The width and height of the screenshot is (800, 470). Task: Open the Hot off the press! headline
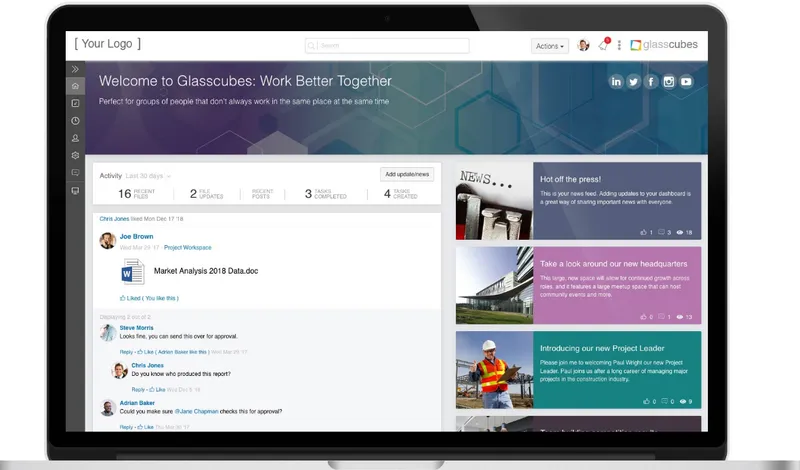[x=570, y=179]
